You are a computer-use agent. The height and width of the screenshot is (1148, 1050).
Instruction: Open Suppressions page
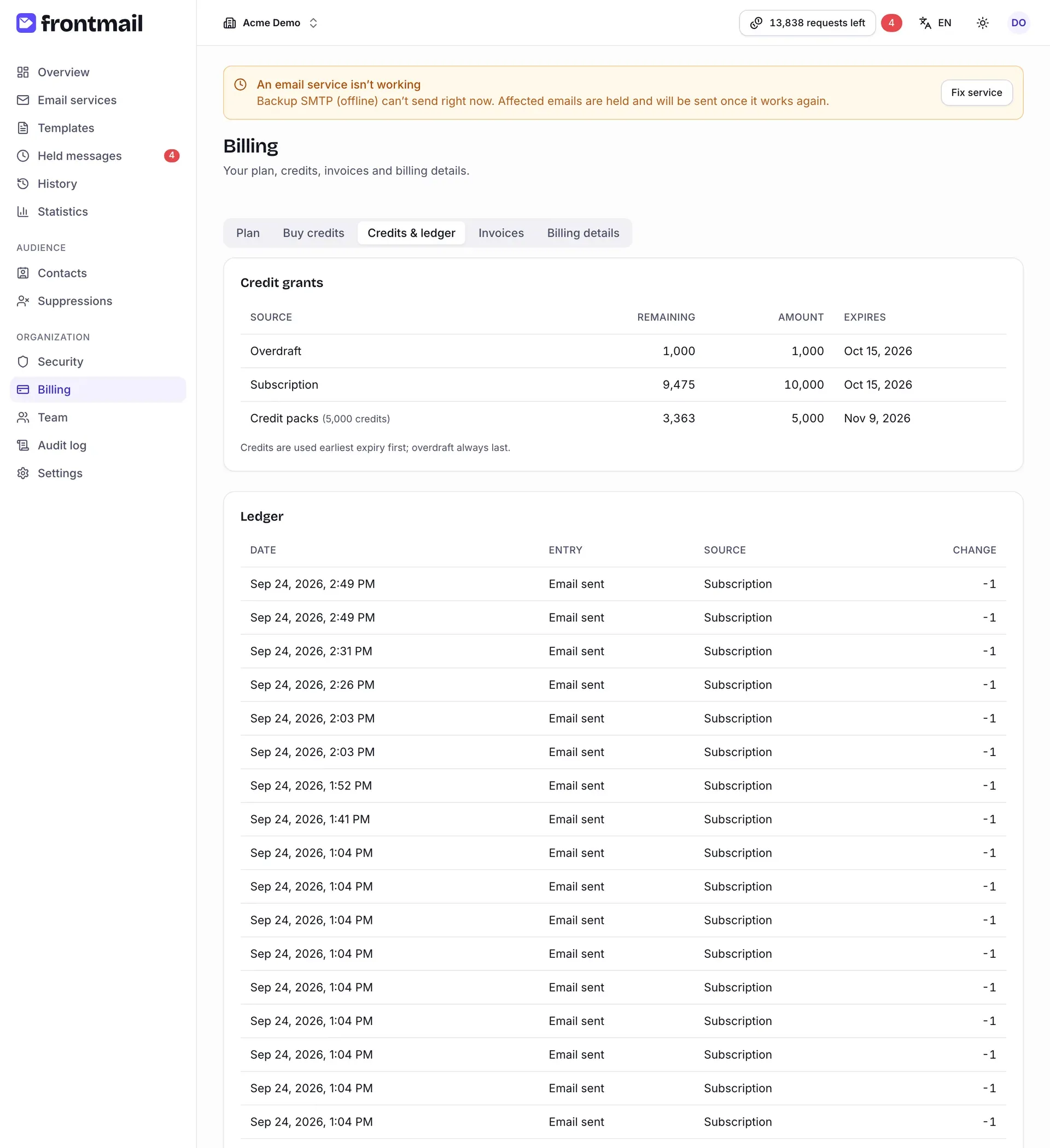98,301
